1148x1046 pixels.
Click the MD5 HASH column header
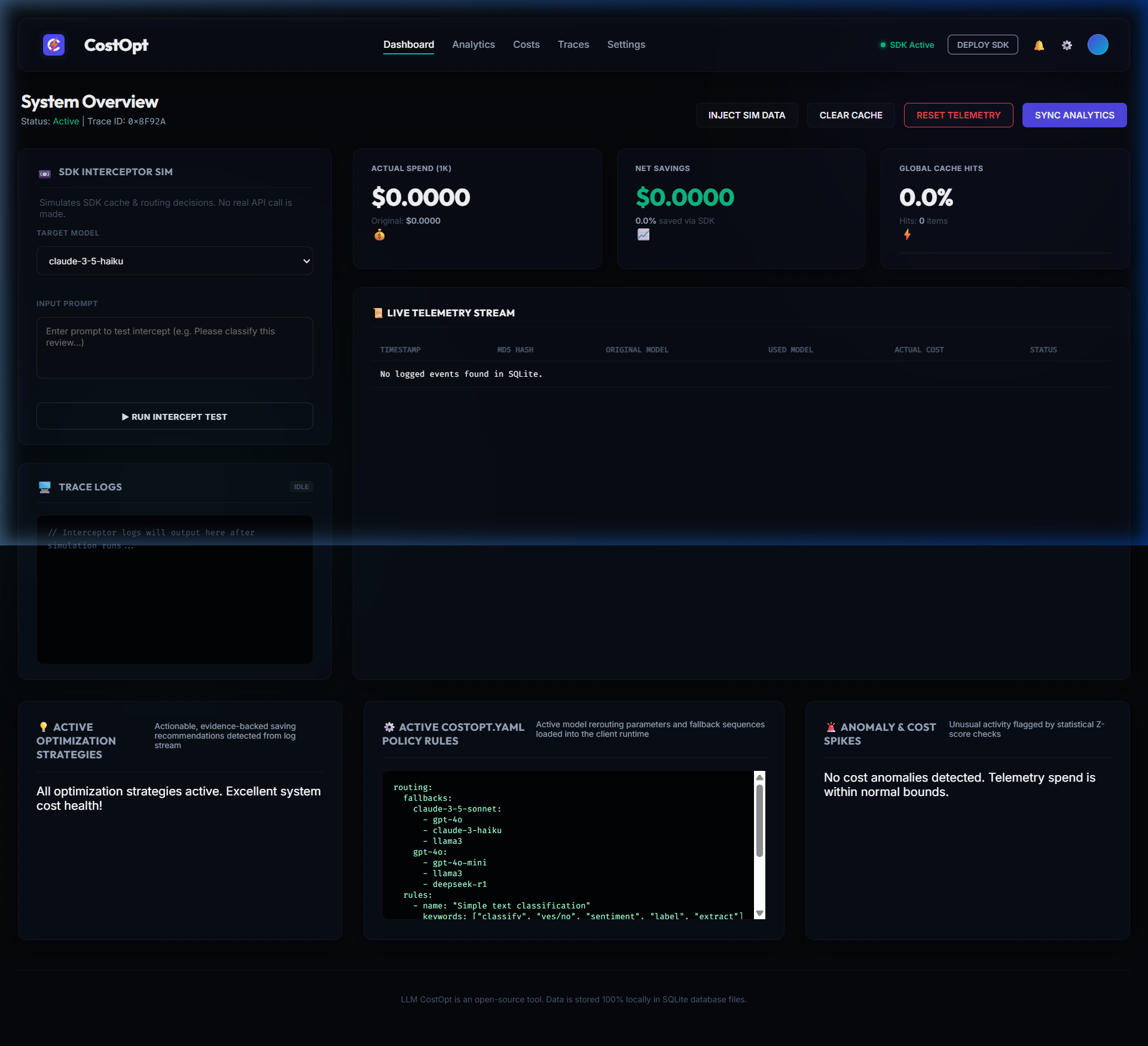pos(515,350)
